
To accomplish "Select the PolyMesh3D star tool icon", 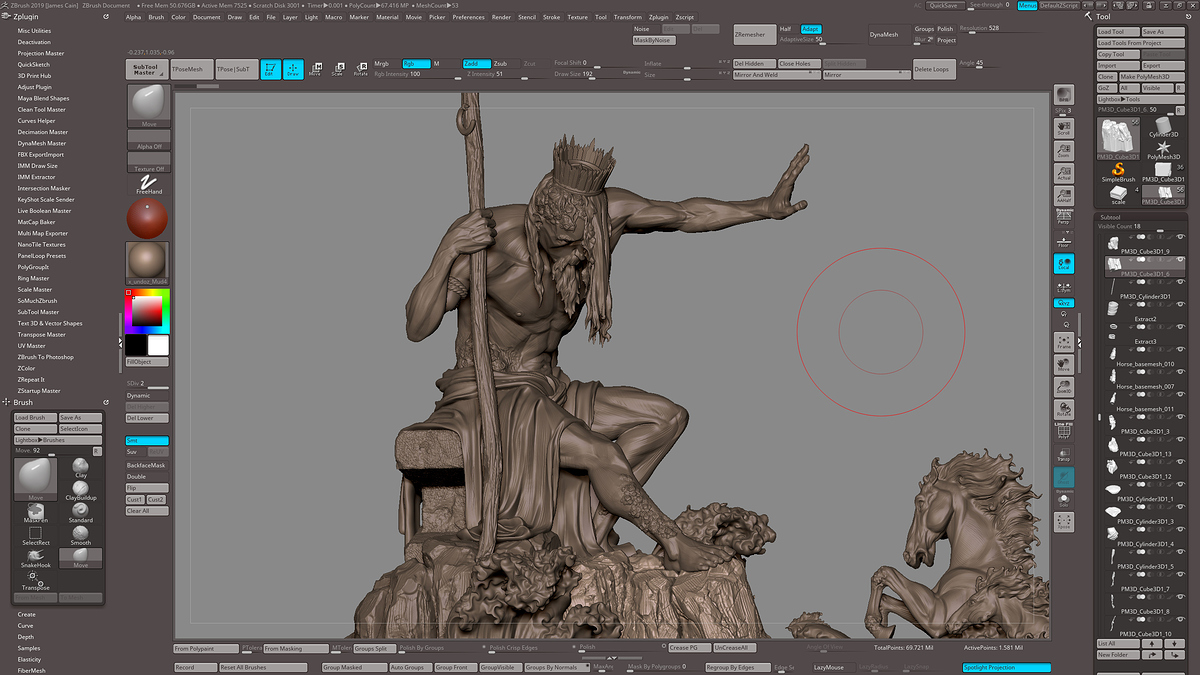I will click(x=1163, y=150).
